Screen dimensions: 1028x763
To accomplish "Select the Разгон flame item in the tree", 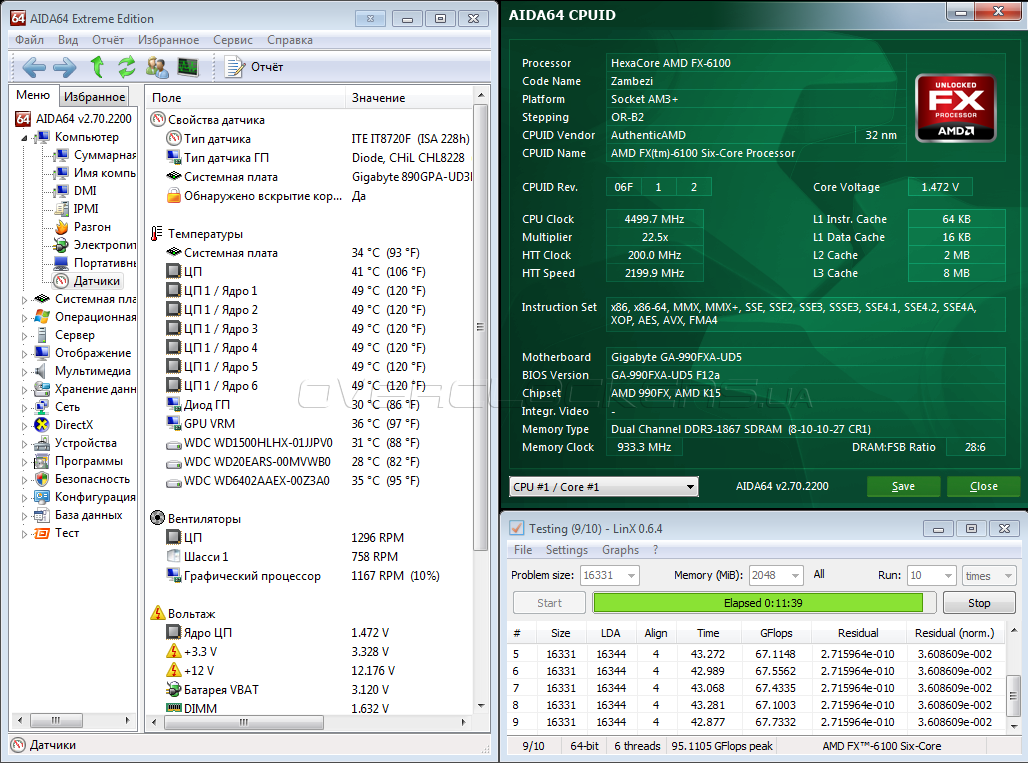I will pyautogui.click(x=91, y=227).
